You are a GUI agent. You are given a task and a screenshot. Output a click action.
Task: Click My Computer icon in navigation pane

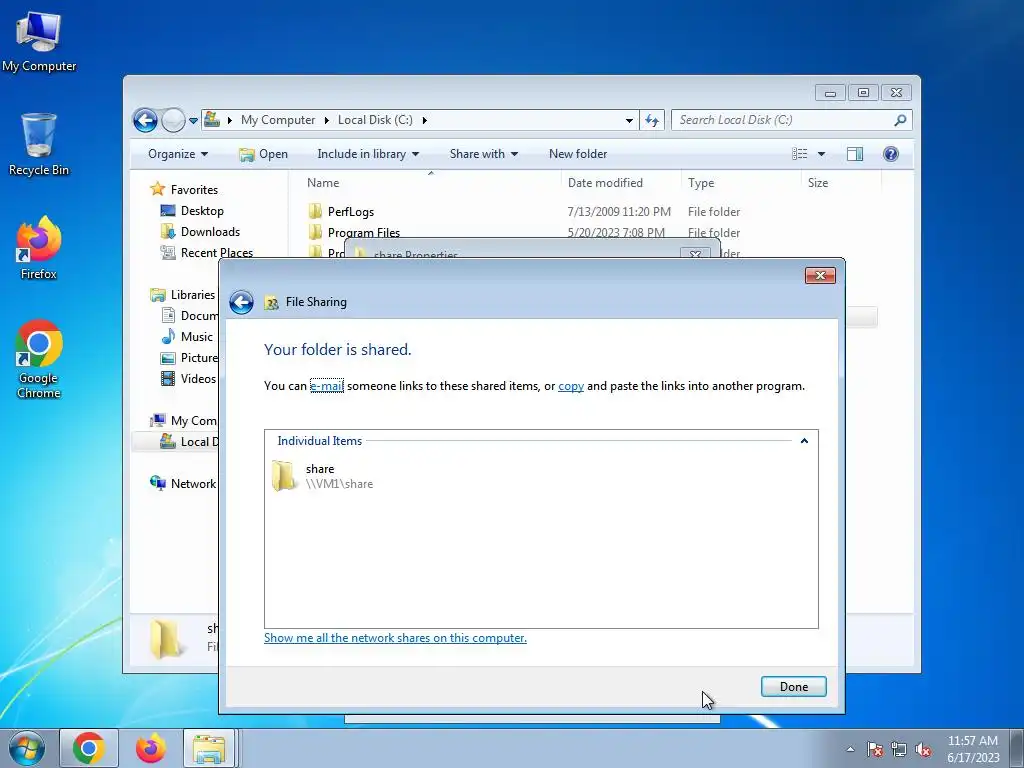click(x=157, y=420)
